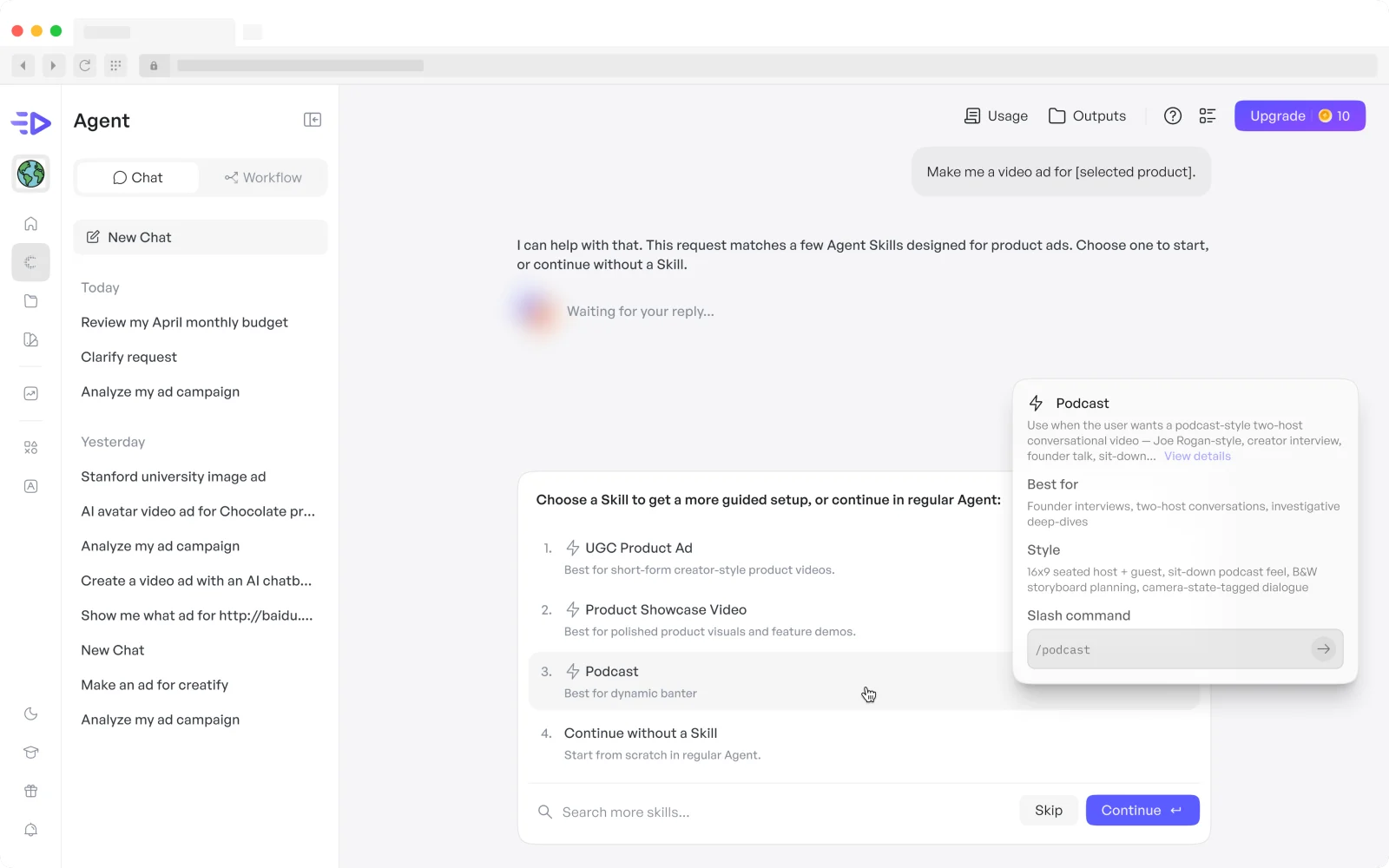Open Usage in the top bar
This screenshot has height=868, width=1389.
click(x=997, y=115)
